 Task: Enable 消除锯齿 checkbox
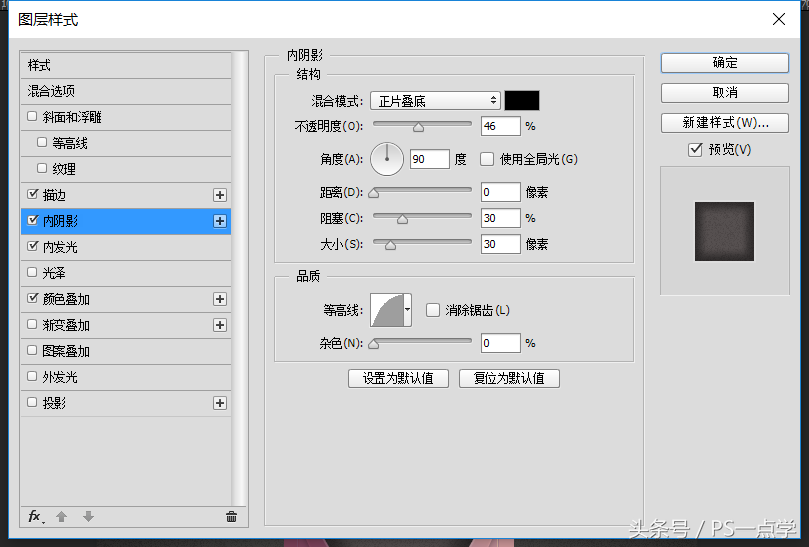[x=433, y=310]
